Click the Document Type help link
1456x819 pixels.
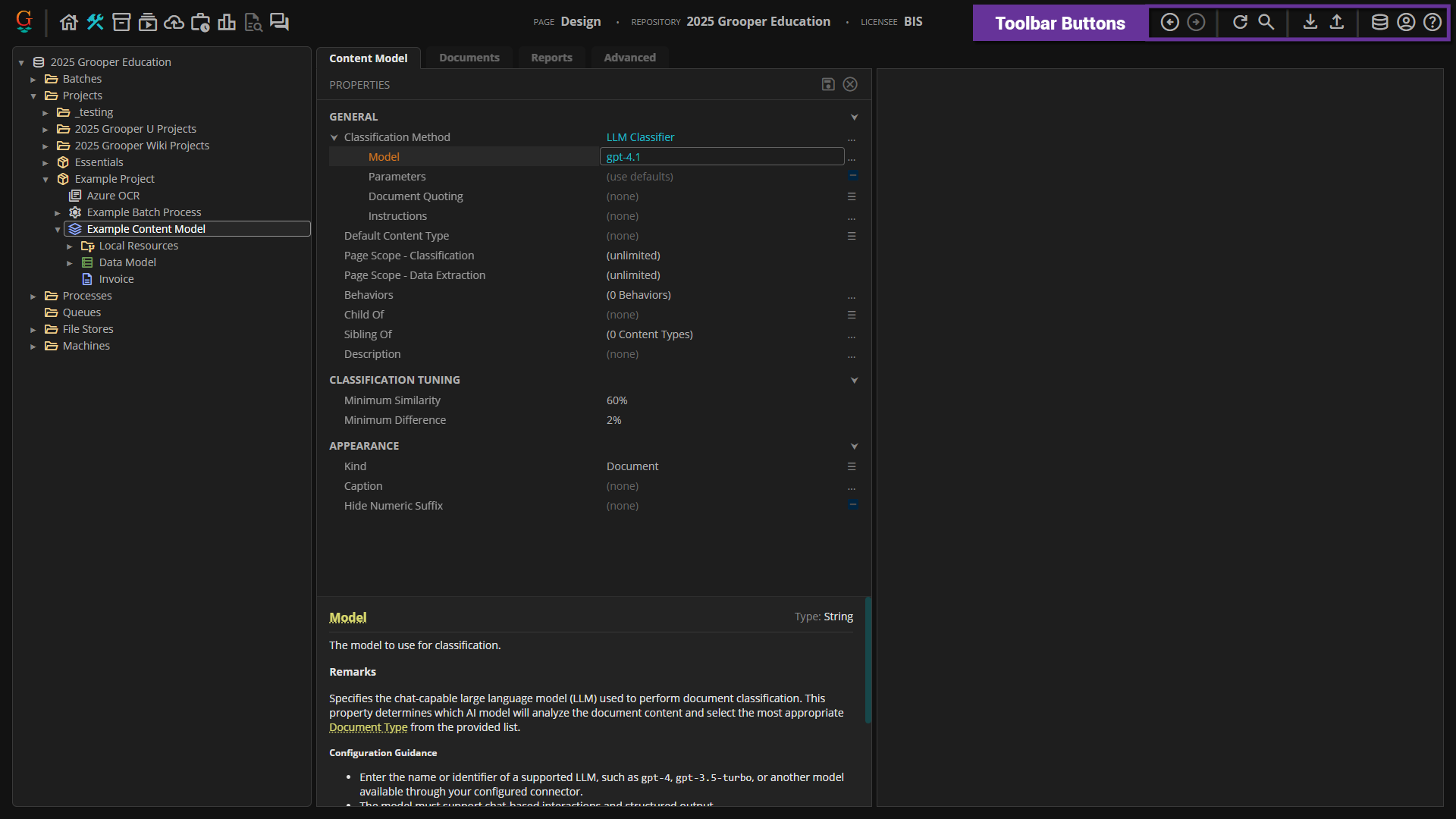(x=368, y=727)
